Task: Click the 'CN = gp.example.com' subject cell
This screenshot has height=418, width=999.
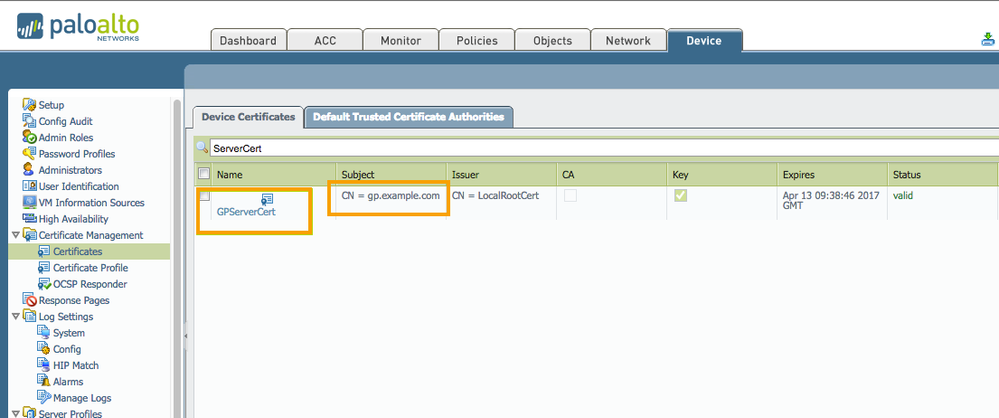Action: pyautogui.click(x=391, y=196)
